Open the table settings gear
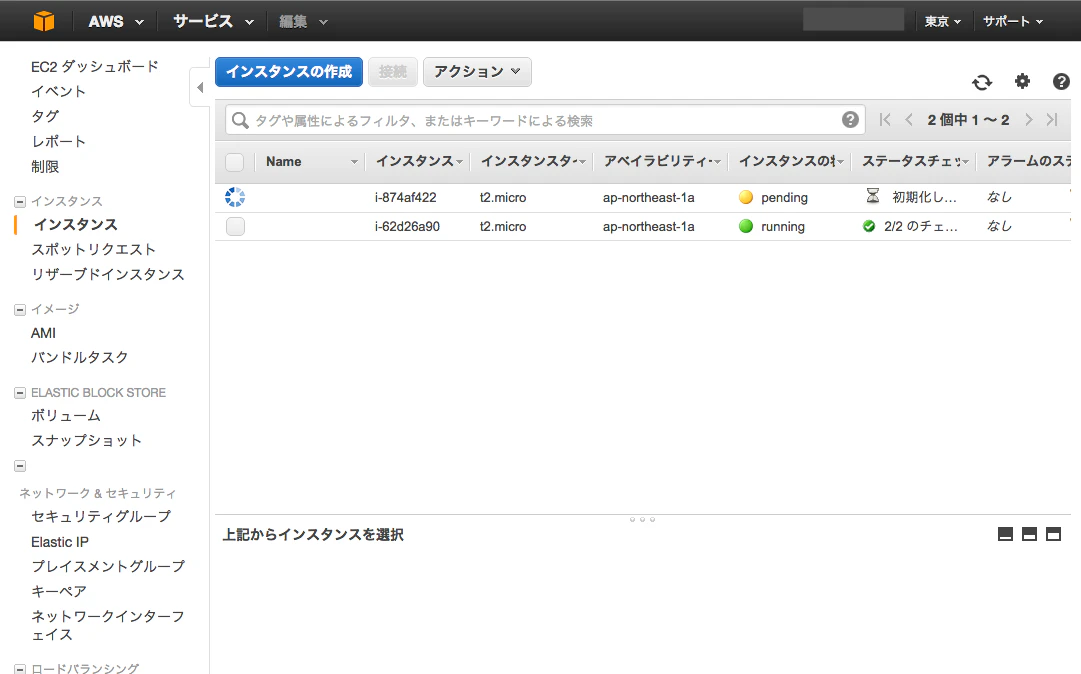Viewport: 1081px width, 674px height. click(x=1022, y=81)
